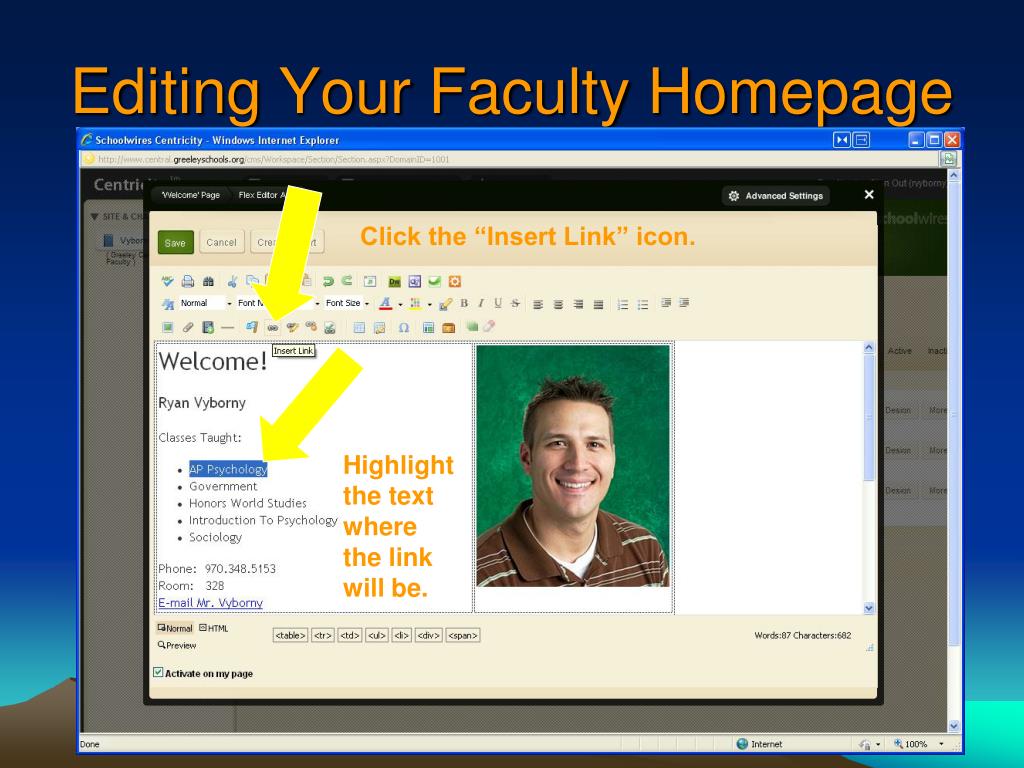Insert a numbered list
This screenshot has height=768, width=1024.
coord(623,304)
